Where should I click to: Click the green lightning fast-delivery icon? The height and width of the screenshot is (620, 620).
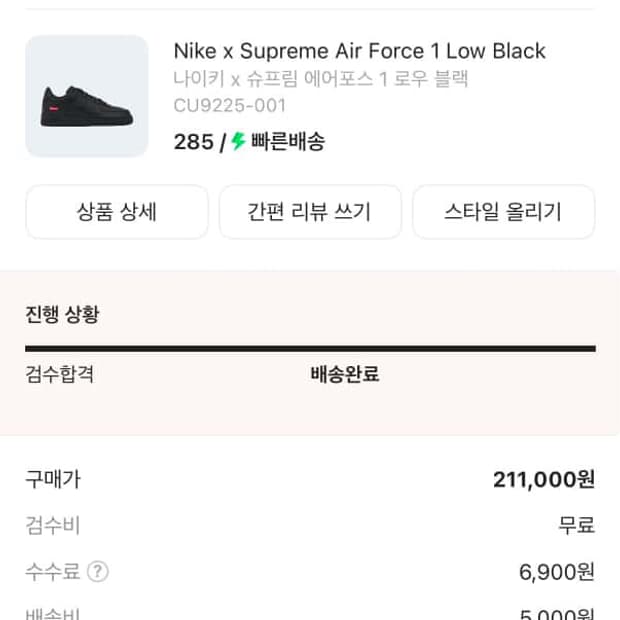[238, 142]
